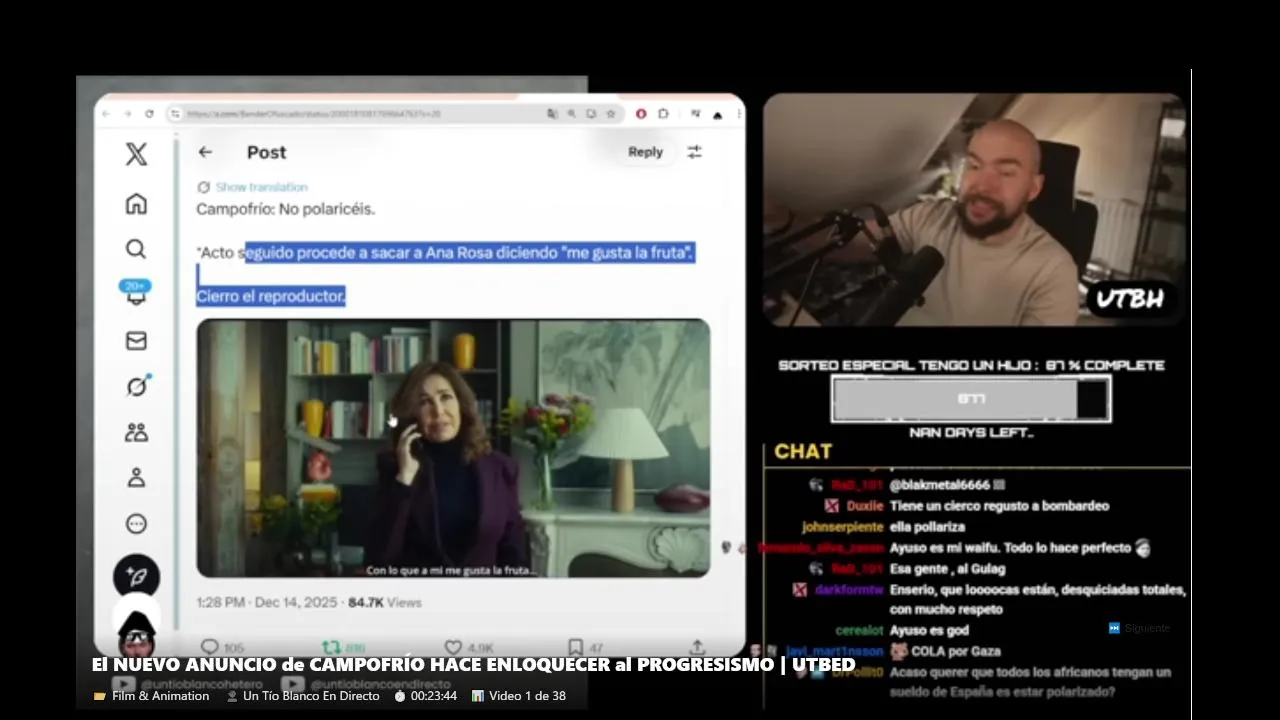Click the post's reply comment icon
Image resolution: width=1280 pixels, height=720 pixels.
(209, 647)
